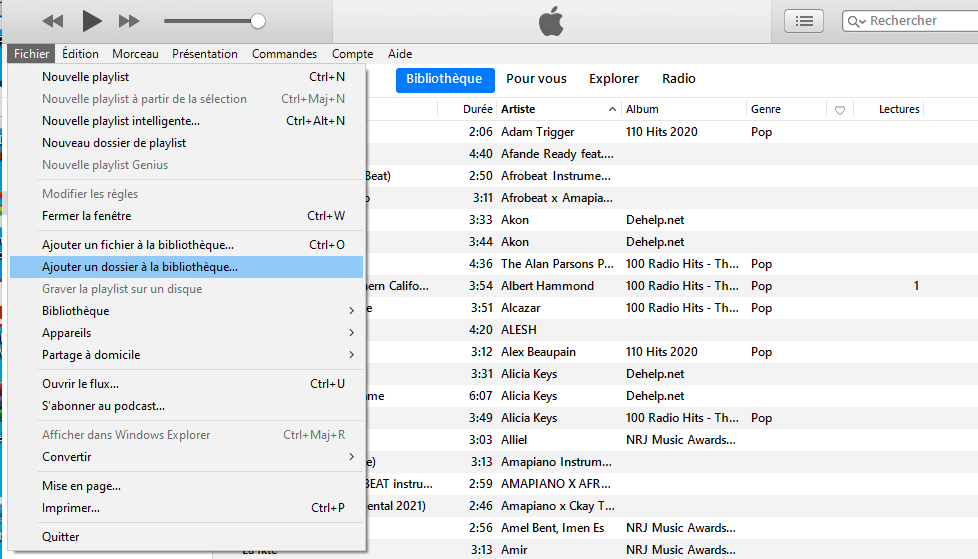Expand the Convertir submenu
The height and width of the screenshot is (559, 978).
coord(186,457)
